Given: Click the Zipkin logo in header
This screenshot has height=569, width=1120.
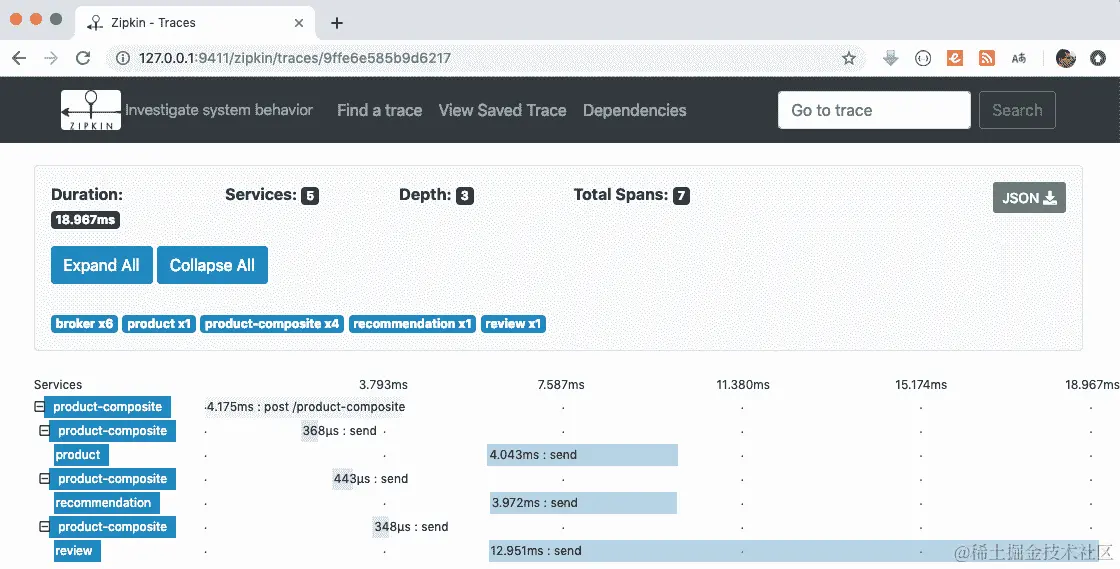Looking at the screenshot, I should pos(91,110).
